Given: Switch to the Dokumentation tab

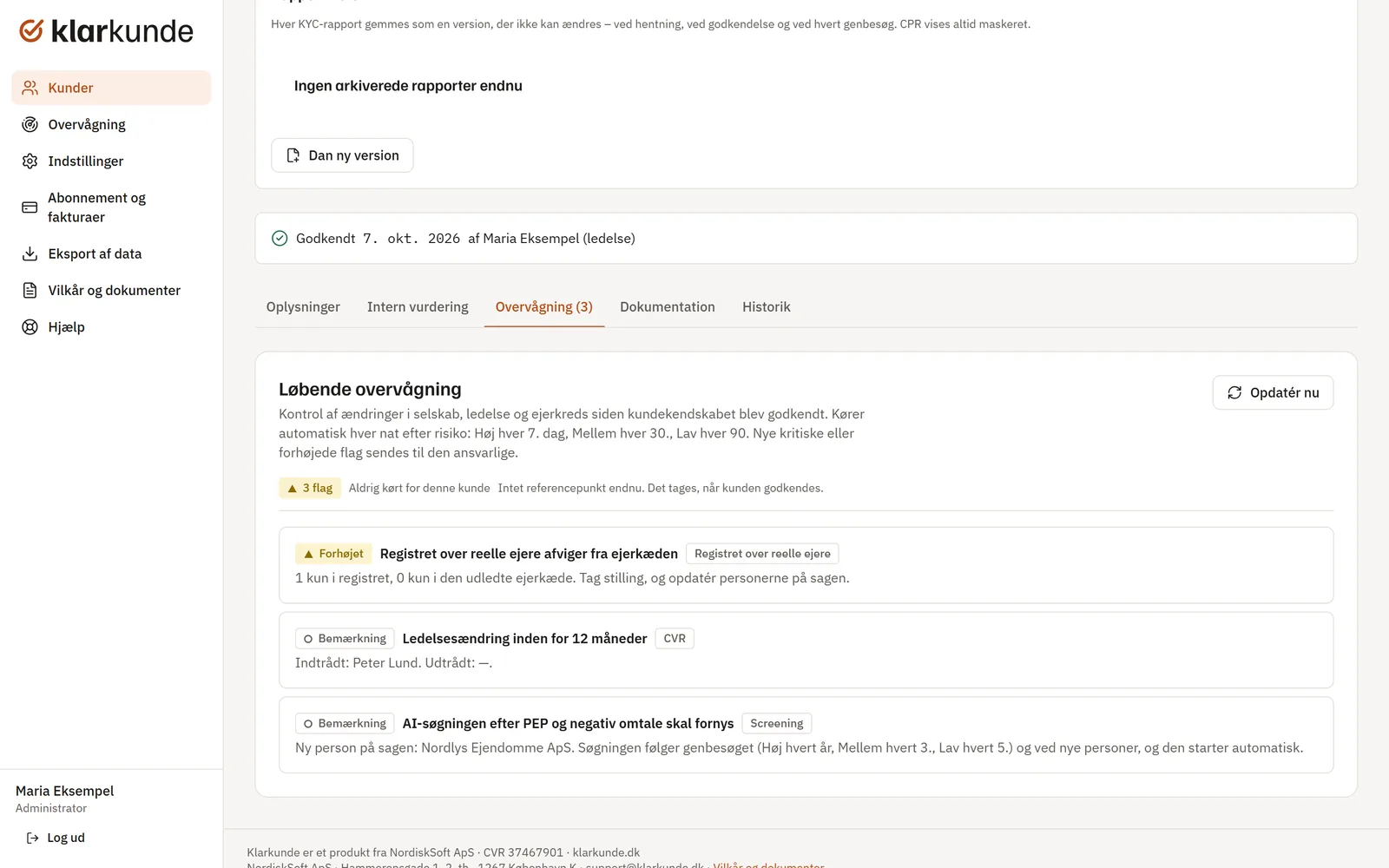Looking at the screenshot, I should tap(668, 307).
